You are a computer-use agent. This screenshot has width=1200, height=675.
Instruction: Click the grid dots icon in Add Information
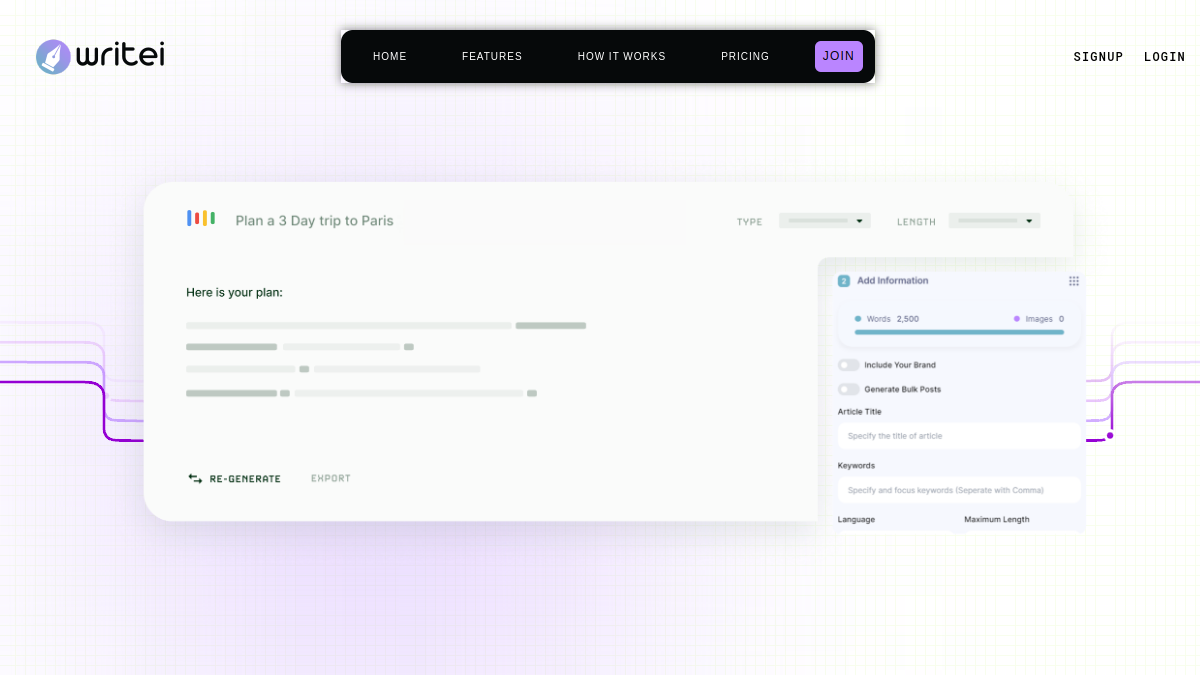[x=1074, y=281]
